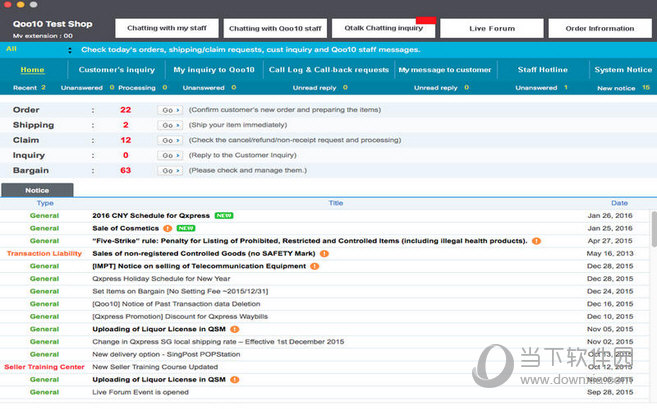Click Seller Training Center type label
657x409 pixels.
tap(44, 367)
